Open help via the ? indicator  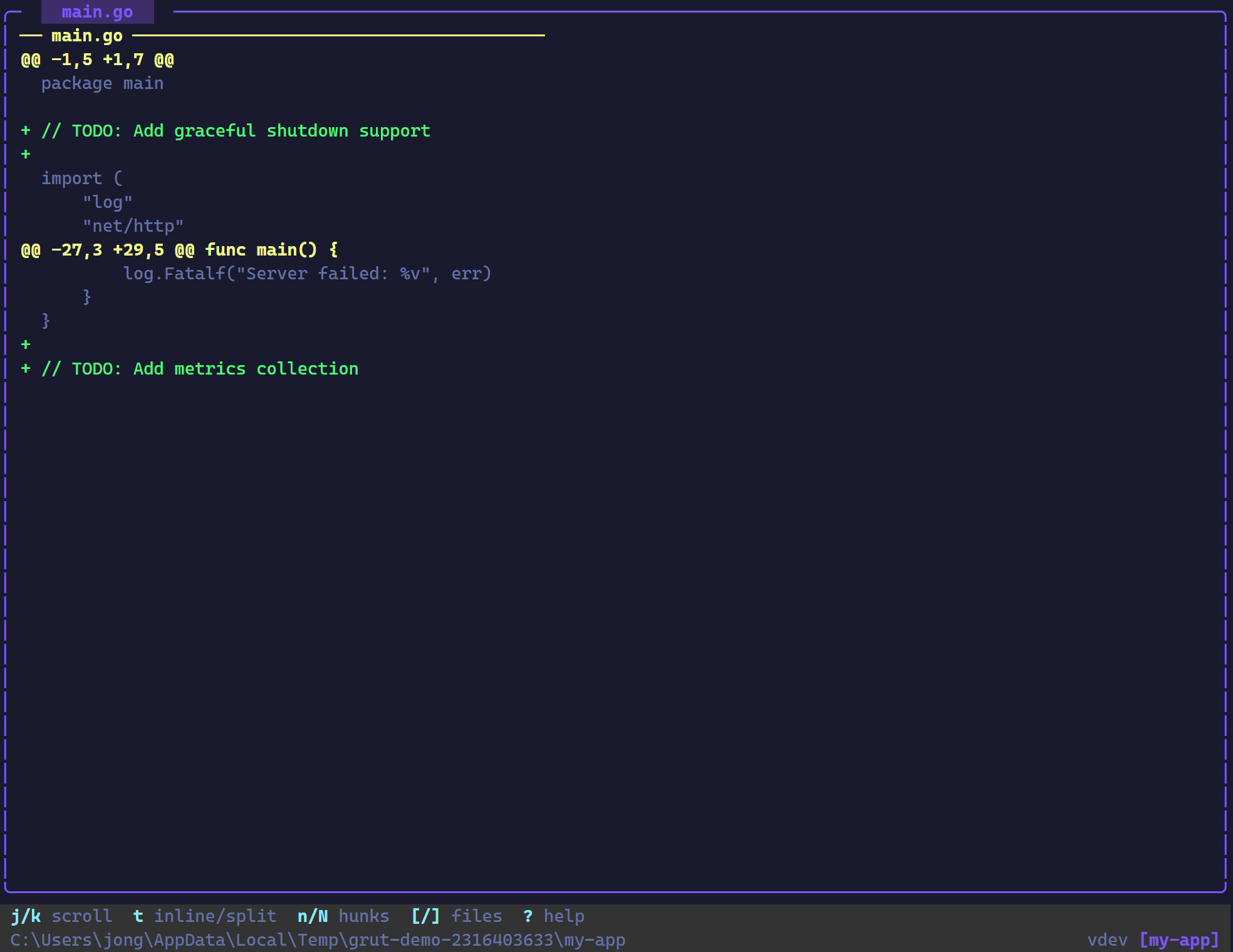528,916
